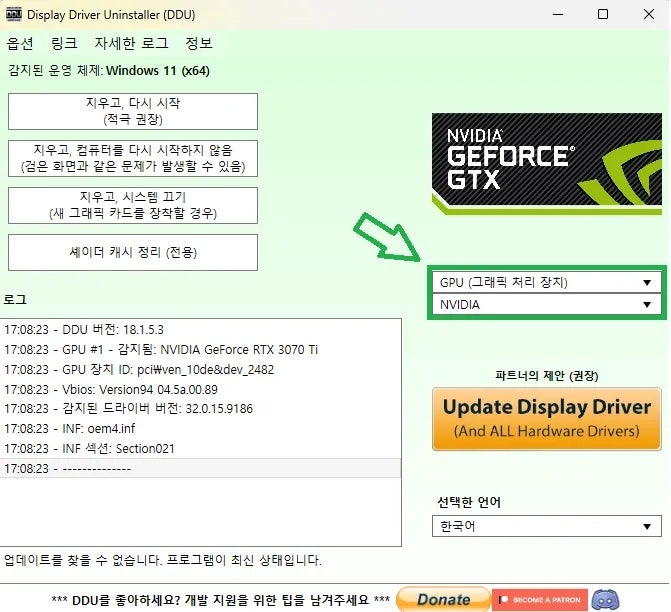671x612 pixels.
Task: Select log line Vbios: Version94 04.5a.00.89
Action: (x=200, y=389)
